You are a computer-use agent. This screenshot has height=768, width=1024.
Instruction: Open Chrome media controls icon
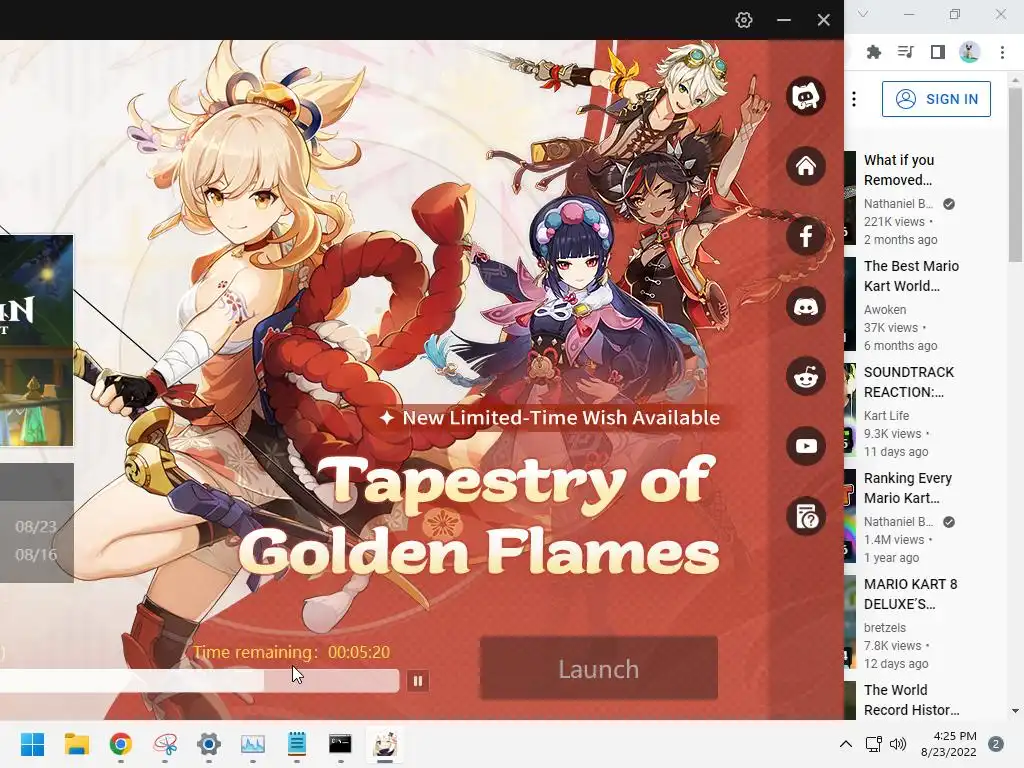pyautogui.click(x=905, y=52)
